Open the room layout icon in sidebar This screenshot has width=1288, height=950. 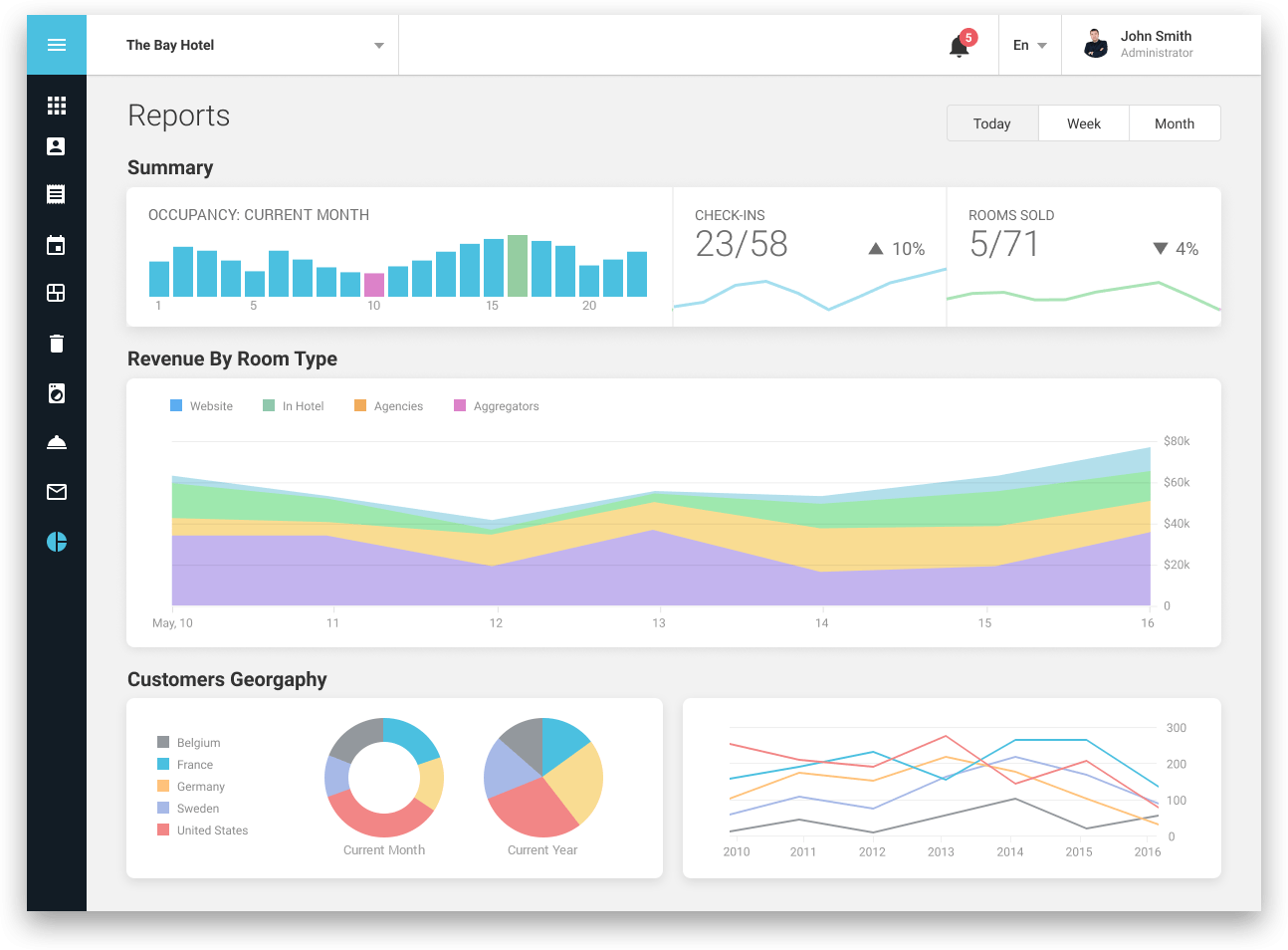tap(56, 293)
